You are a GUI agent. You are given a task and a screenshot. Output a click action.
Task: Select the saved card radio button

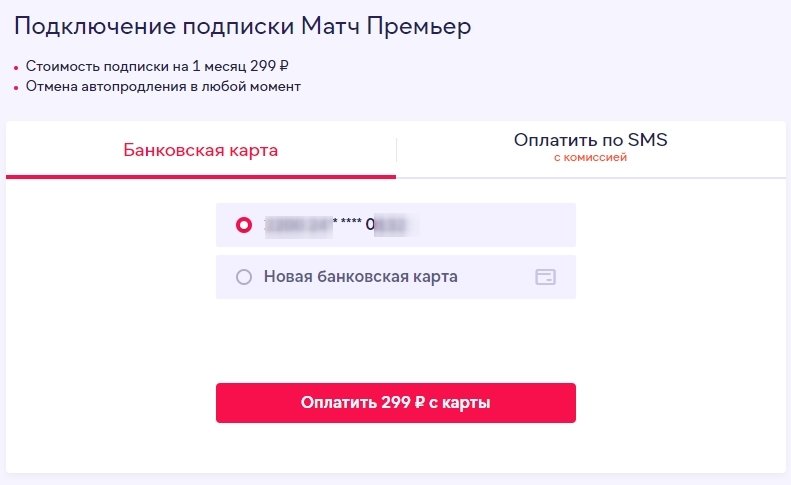(x=243, y=225)
